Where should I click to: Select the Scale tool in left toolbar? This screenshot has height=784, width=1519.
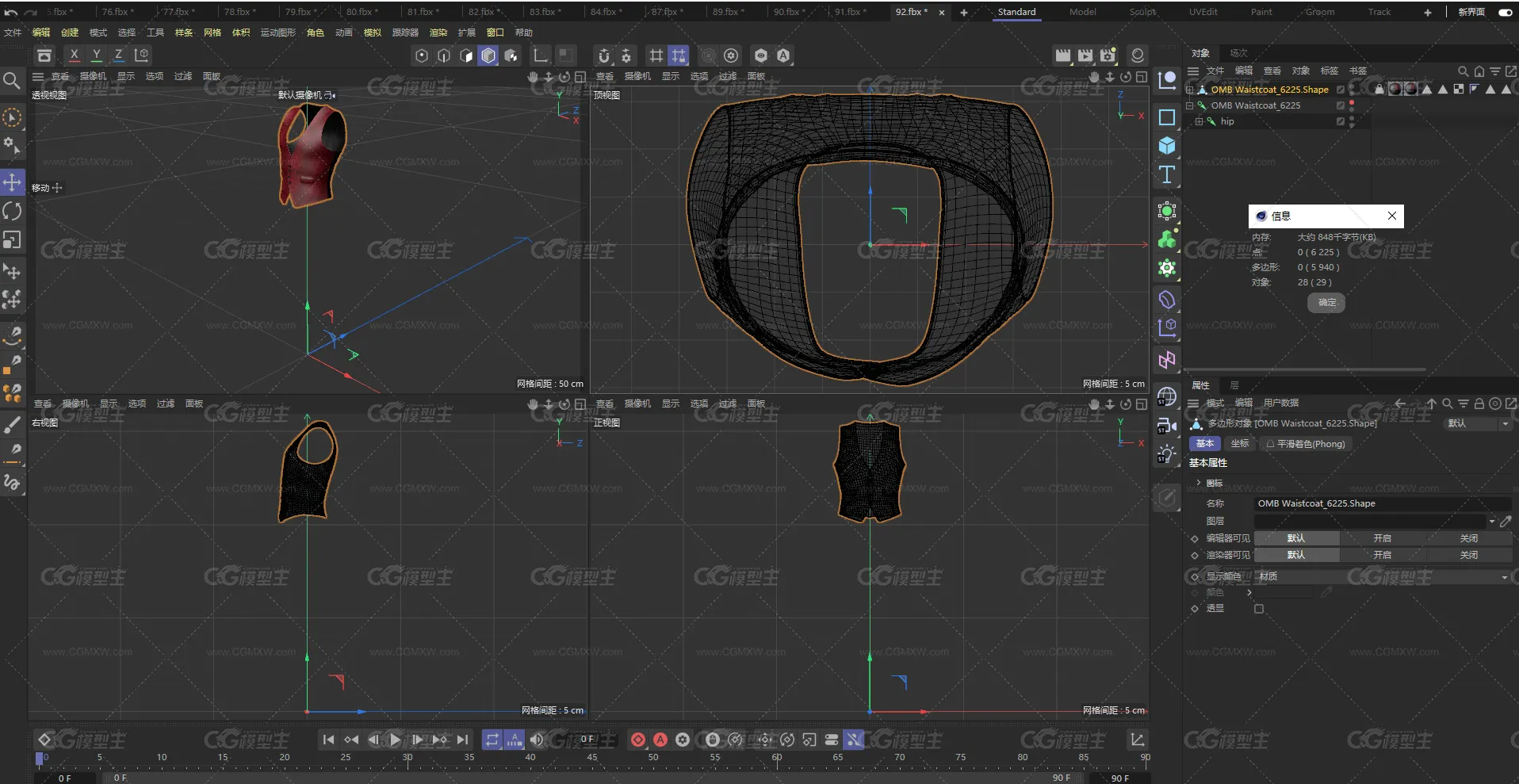pyautogui.click(x=12, y=239)
